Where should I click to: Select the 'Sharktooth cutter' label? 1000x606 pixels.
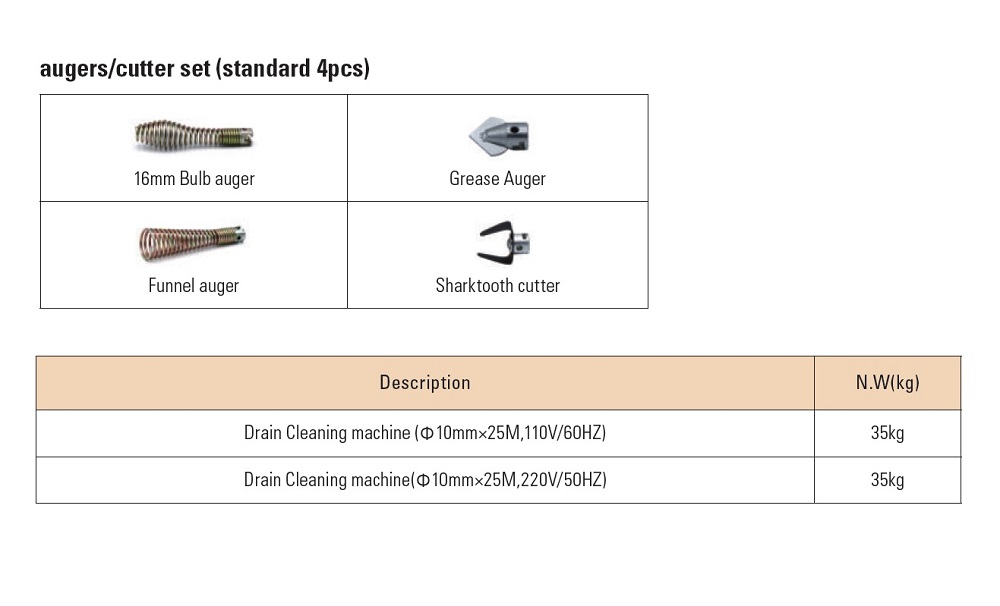tap(497, 285)
